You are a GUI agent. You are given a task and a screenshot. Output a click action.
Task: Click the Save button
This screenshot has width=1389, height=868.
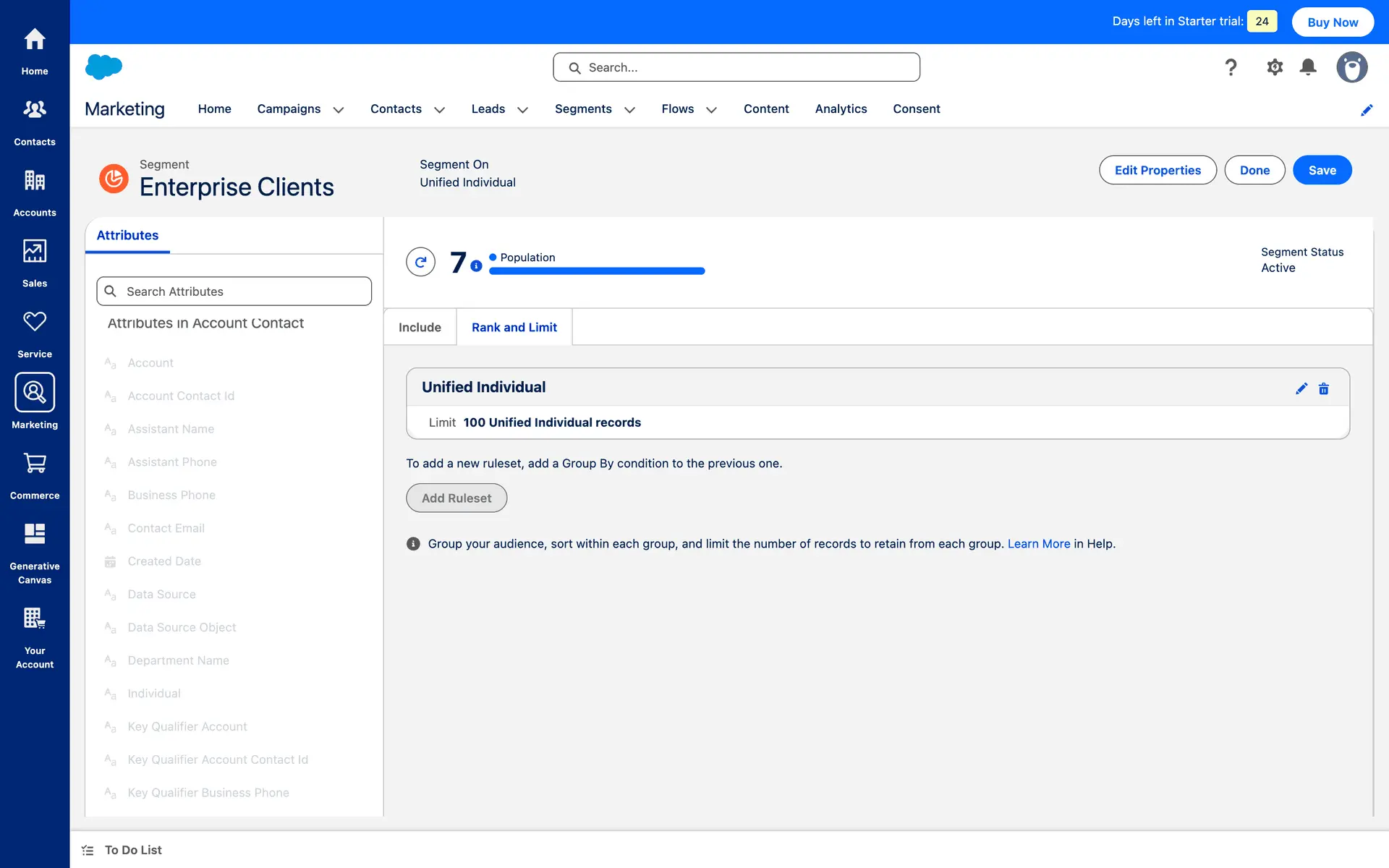1322,170
